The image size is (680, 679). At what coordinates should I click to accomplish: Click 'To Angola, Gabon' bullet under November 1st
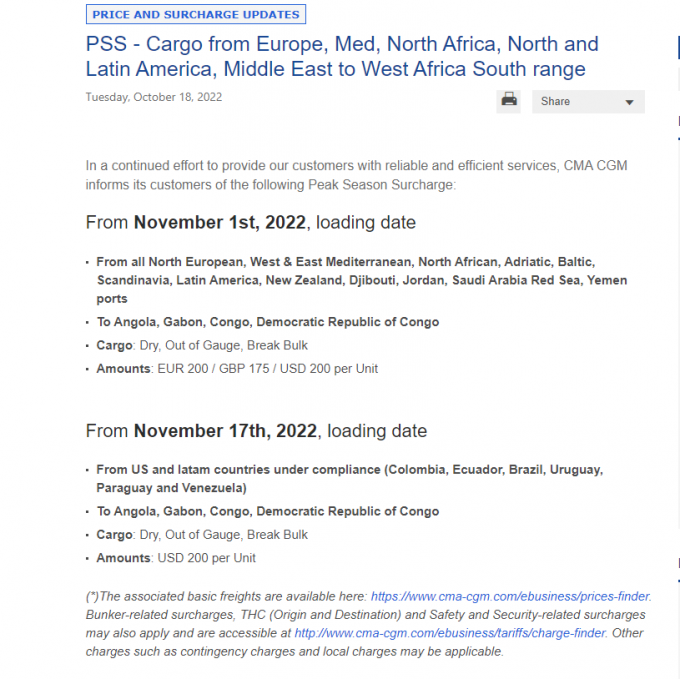point(268,322)
